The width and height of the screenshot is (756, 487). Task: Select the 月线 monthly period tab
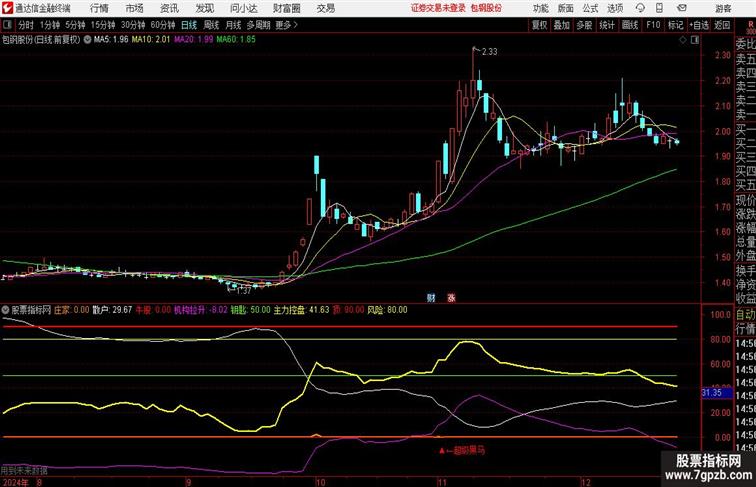[233, 25]
